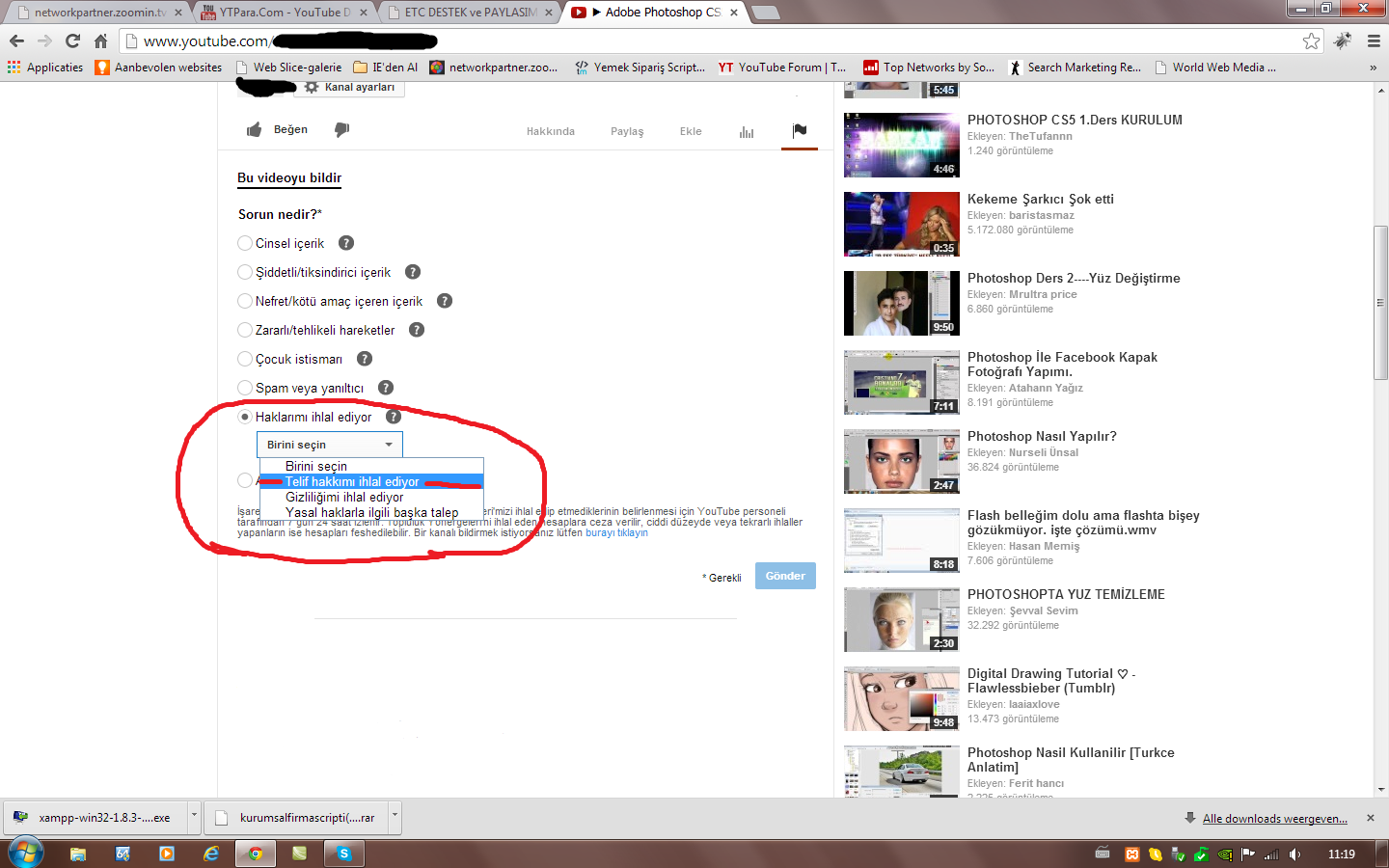This screenshot has height=868, width=1389.
Task: Click the flag report icon
Action: click(x=800, y=130)
